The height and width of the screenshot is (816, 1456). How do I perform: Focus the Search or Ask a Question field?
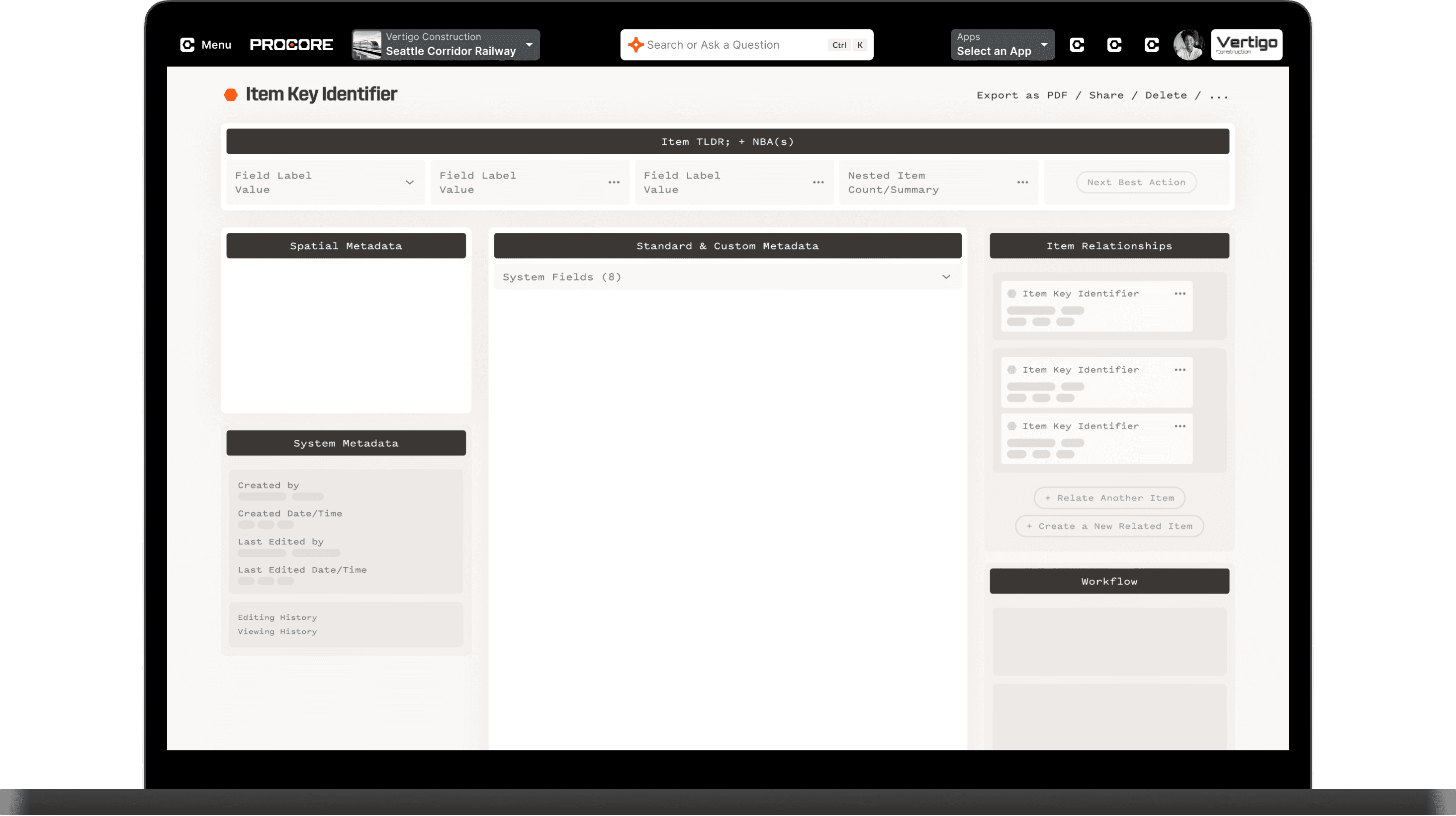coord(729,45)
